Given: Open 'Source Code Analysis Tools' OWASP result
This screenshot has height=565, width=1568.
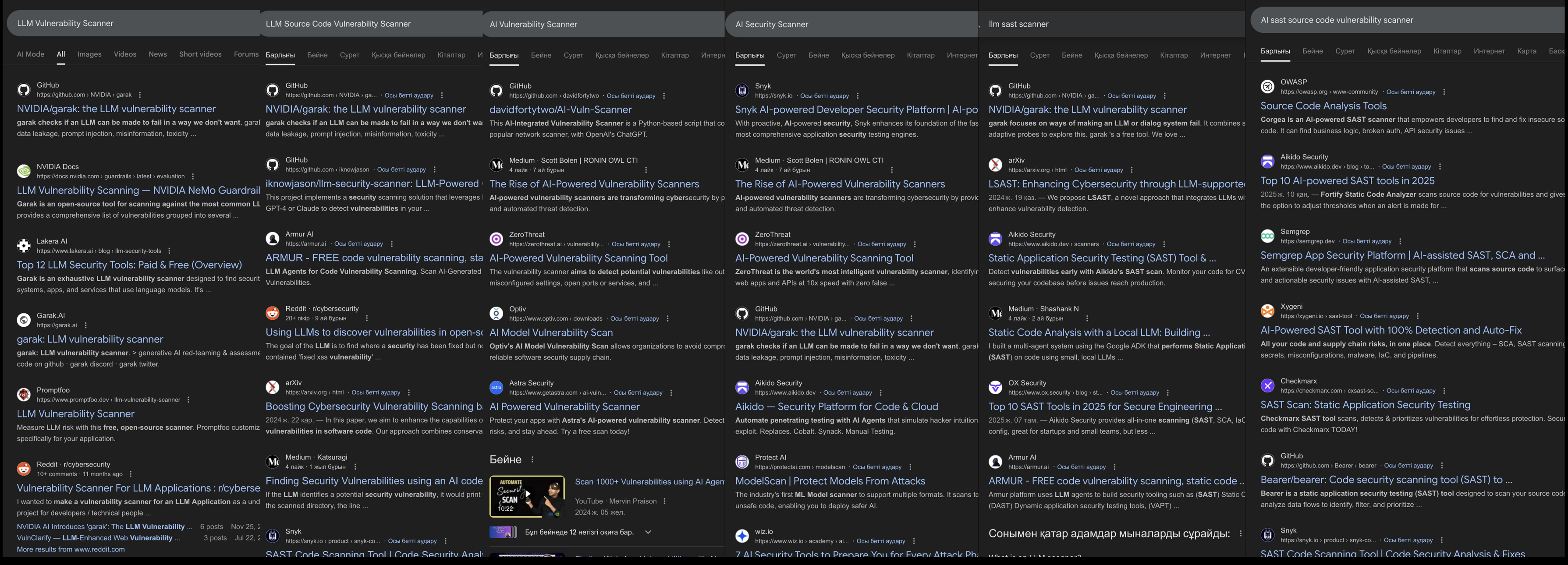Looking at the screenshot, I should [x=1323, y=106].
